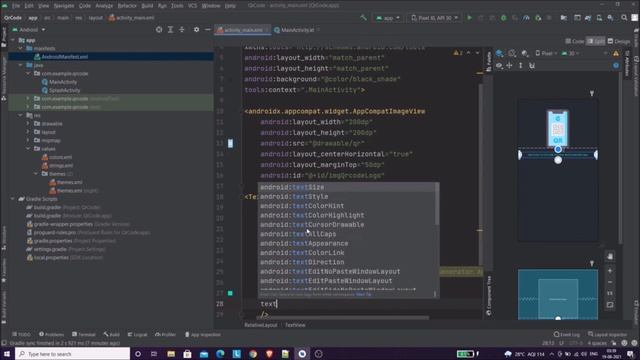
Task: Click the Design Surface layers icon
Action: pos(500,53)
